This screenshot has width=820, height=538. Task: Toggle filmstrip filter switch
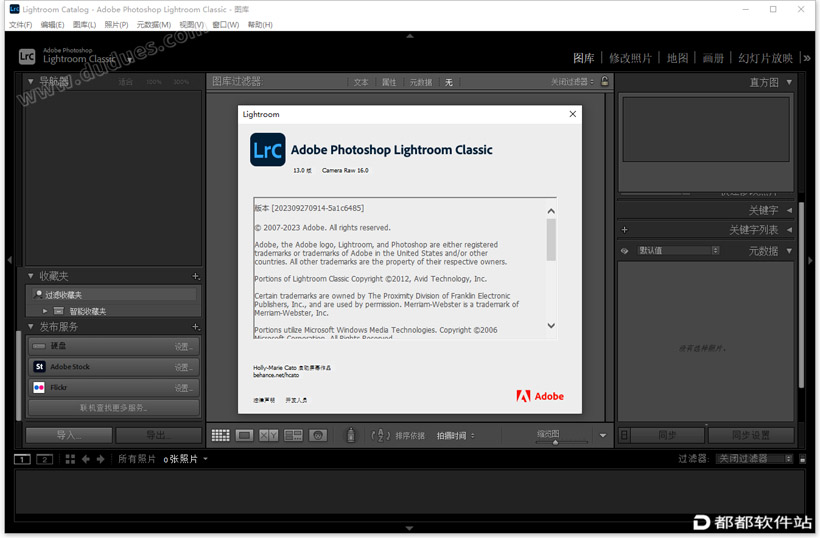coord(803,459)
